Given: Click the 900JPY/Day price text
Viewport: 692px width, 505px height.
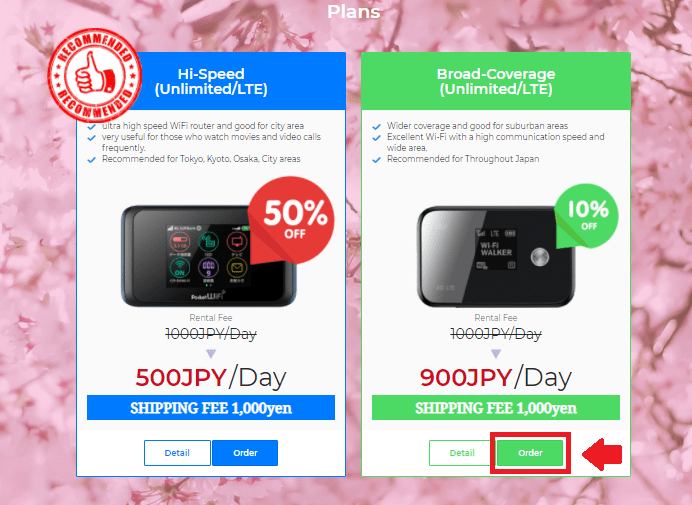Looking at the screenshot, I should (496, 378).
